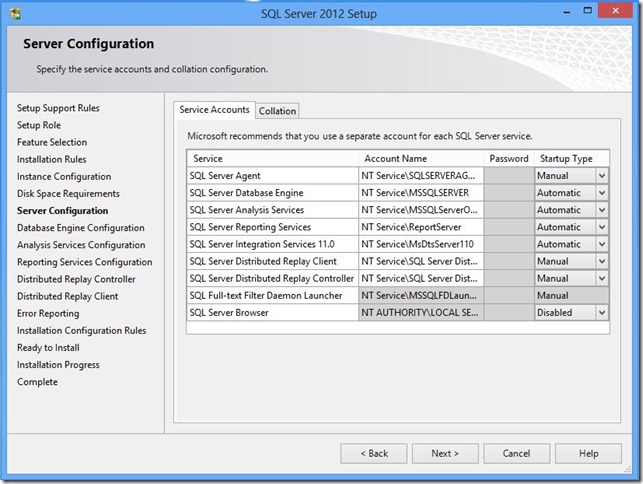Open Startup Type dropdown for Distributed Replay Client

[602, 261]
